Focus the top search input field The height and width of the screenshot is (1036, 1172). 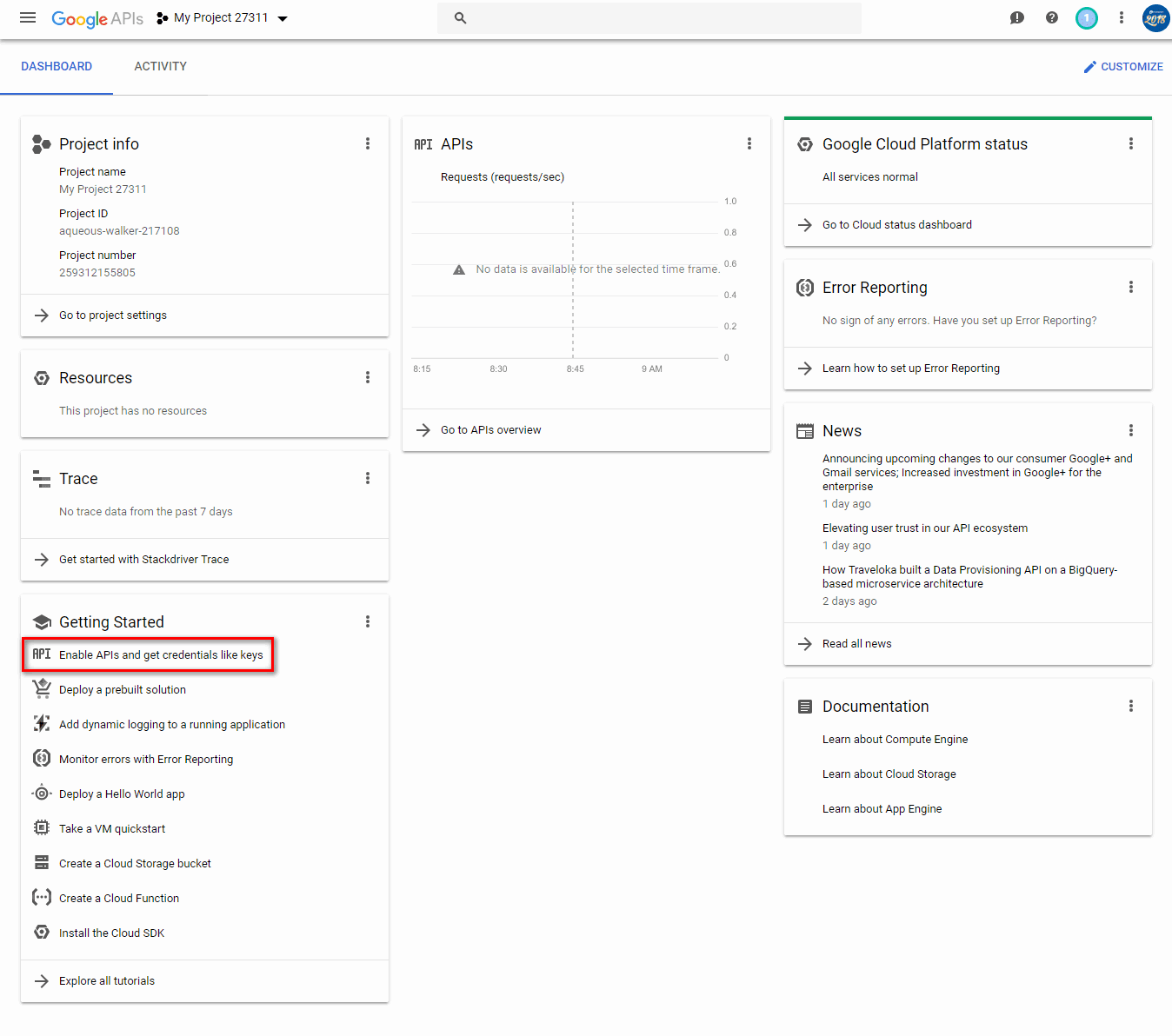(649, 17)
